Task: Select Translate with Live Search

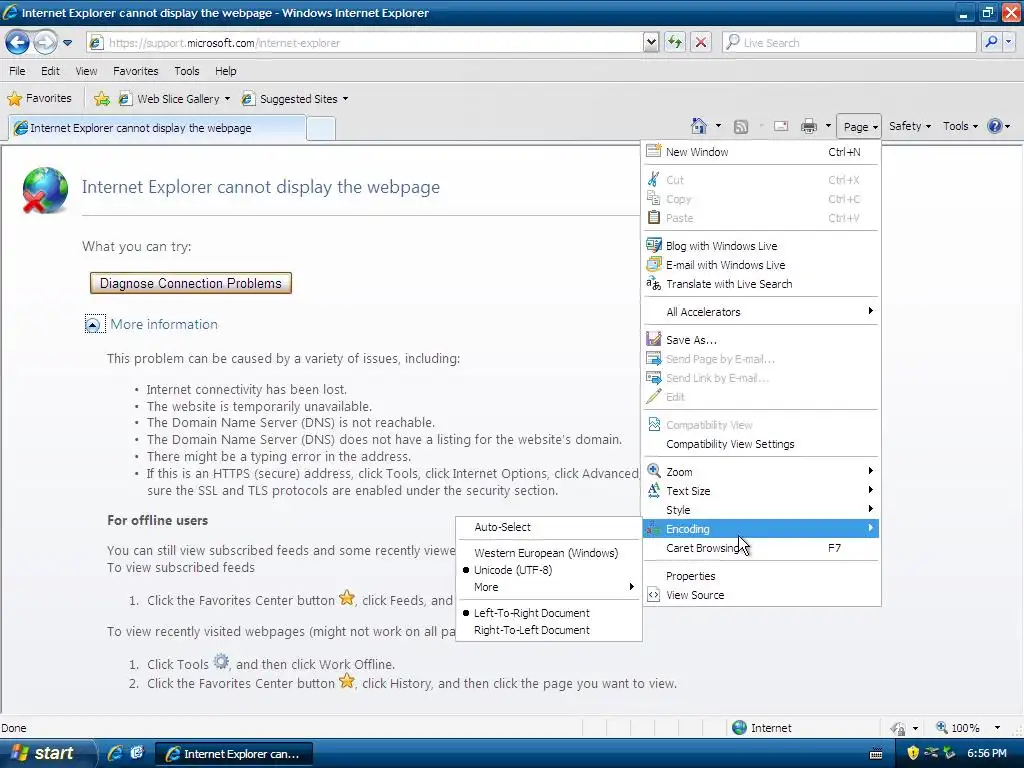Action: [x=761, y=284]
